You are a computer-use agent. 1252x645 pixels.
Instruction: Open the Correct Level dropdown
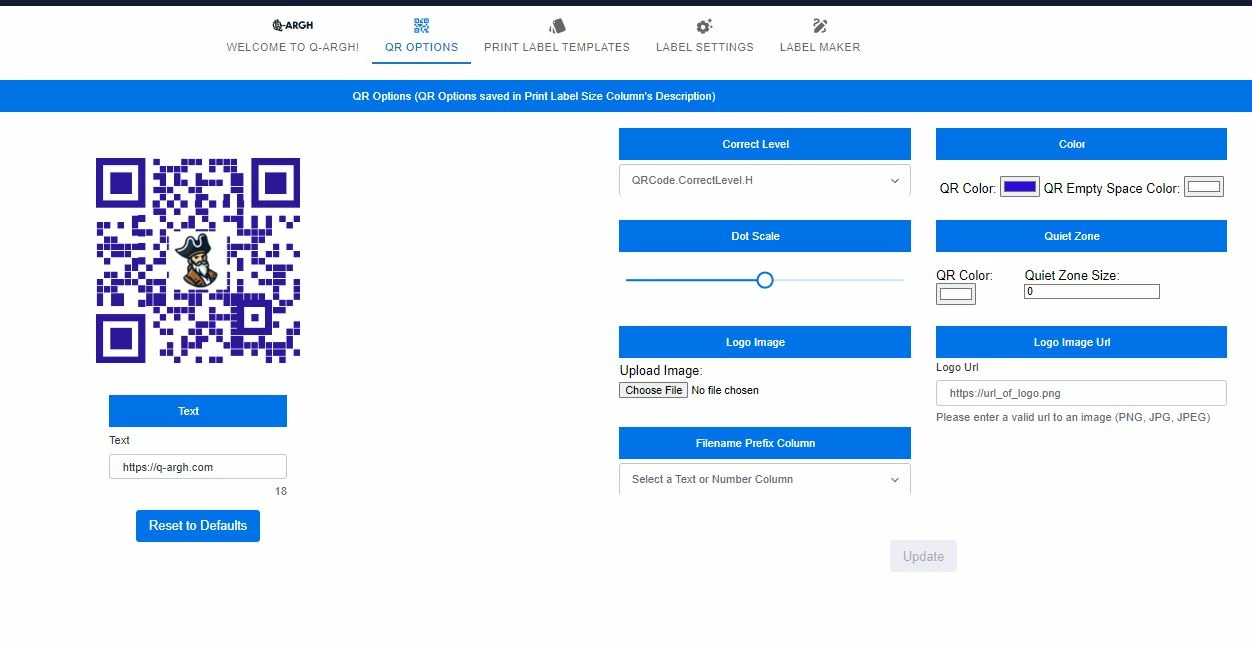pyautogui.click(x=765, y=180)
